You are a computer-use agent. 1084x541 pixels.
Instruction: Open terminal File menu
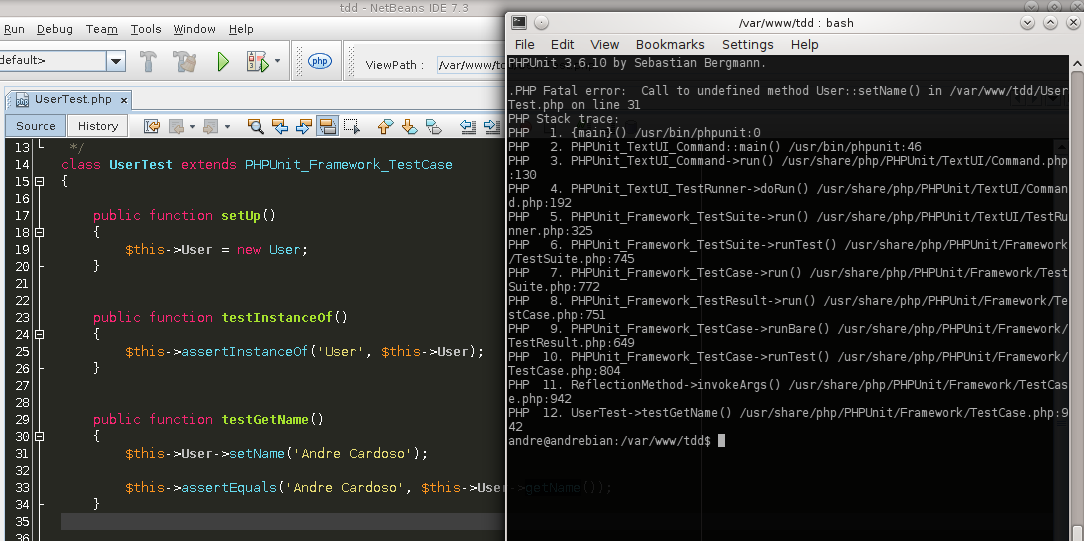point(525,44)
